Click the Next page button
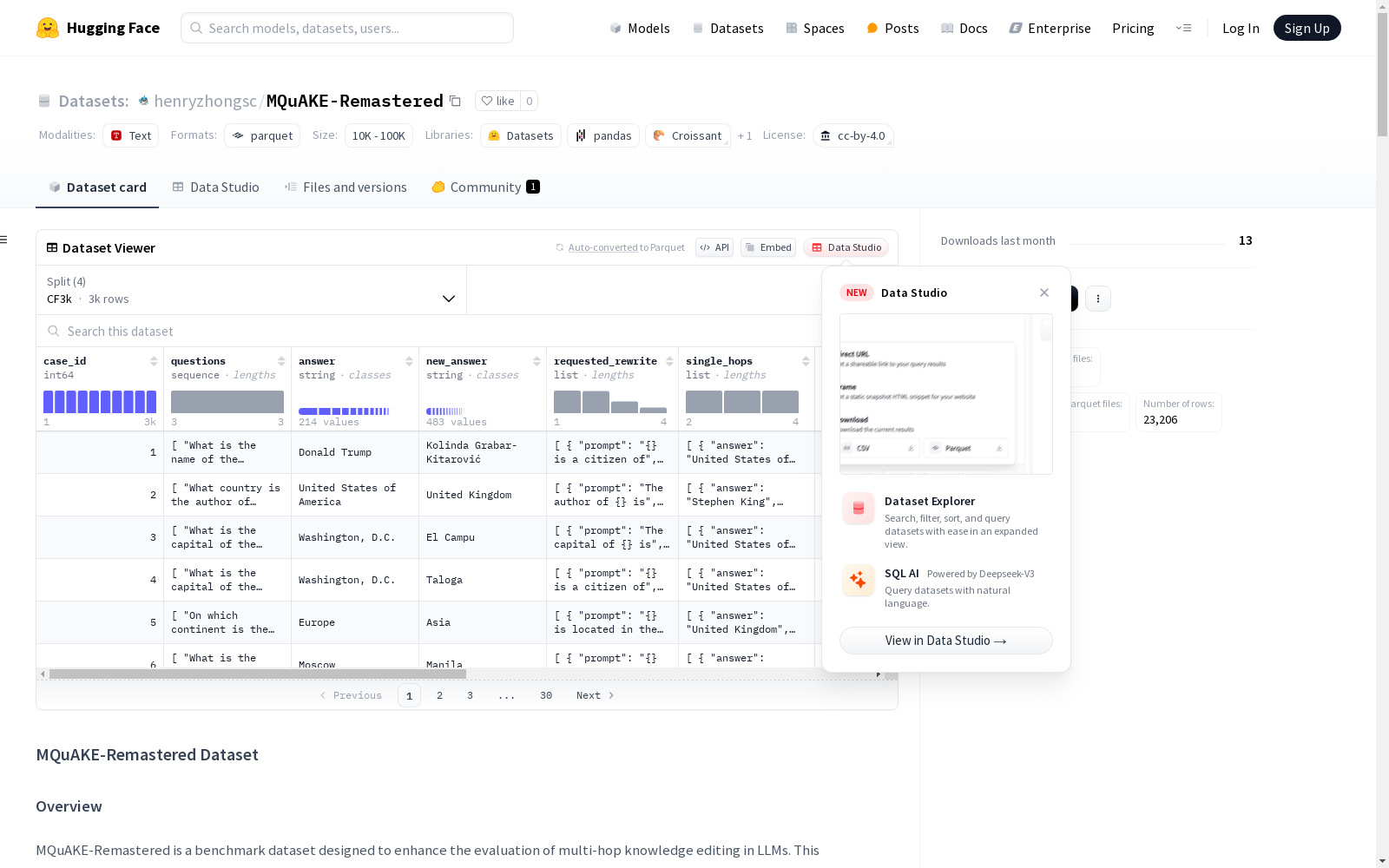 [596, 695]
